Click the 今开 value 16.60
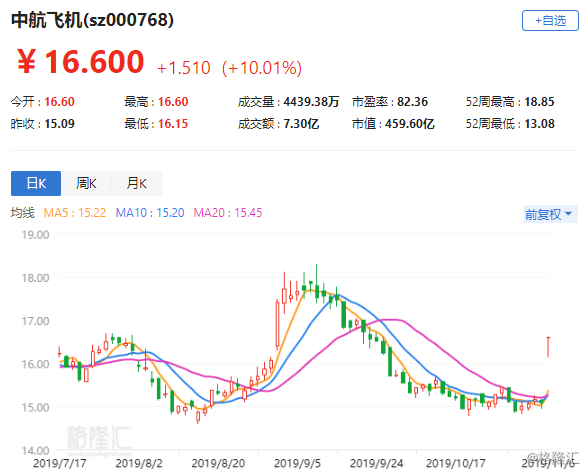 pos(60,101)
